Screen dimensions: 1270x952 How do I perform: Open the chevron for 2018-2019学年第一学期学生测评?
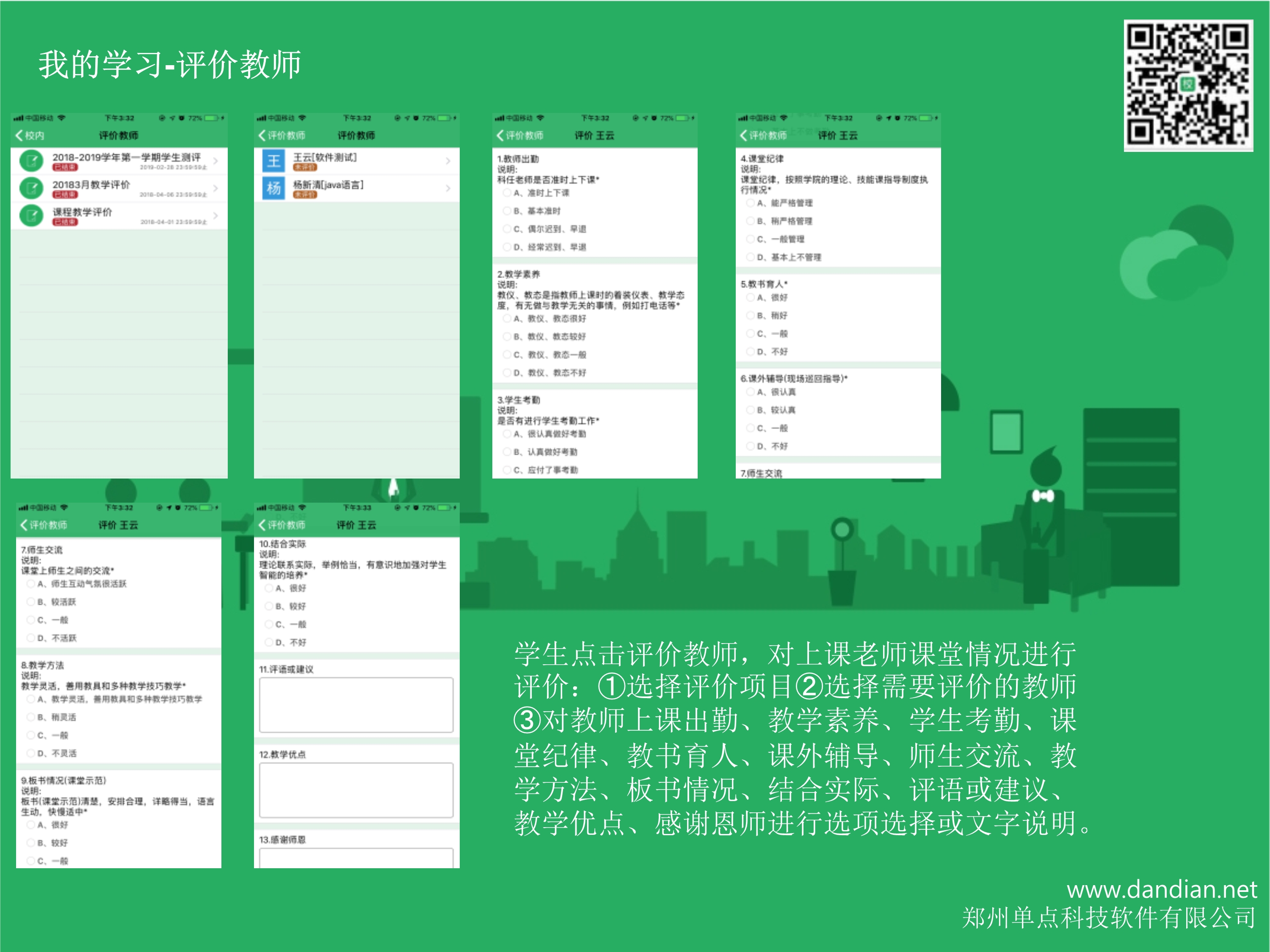216,161
